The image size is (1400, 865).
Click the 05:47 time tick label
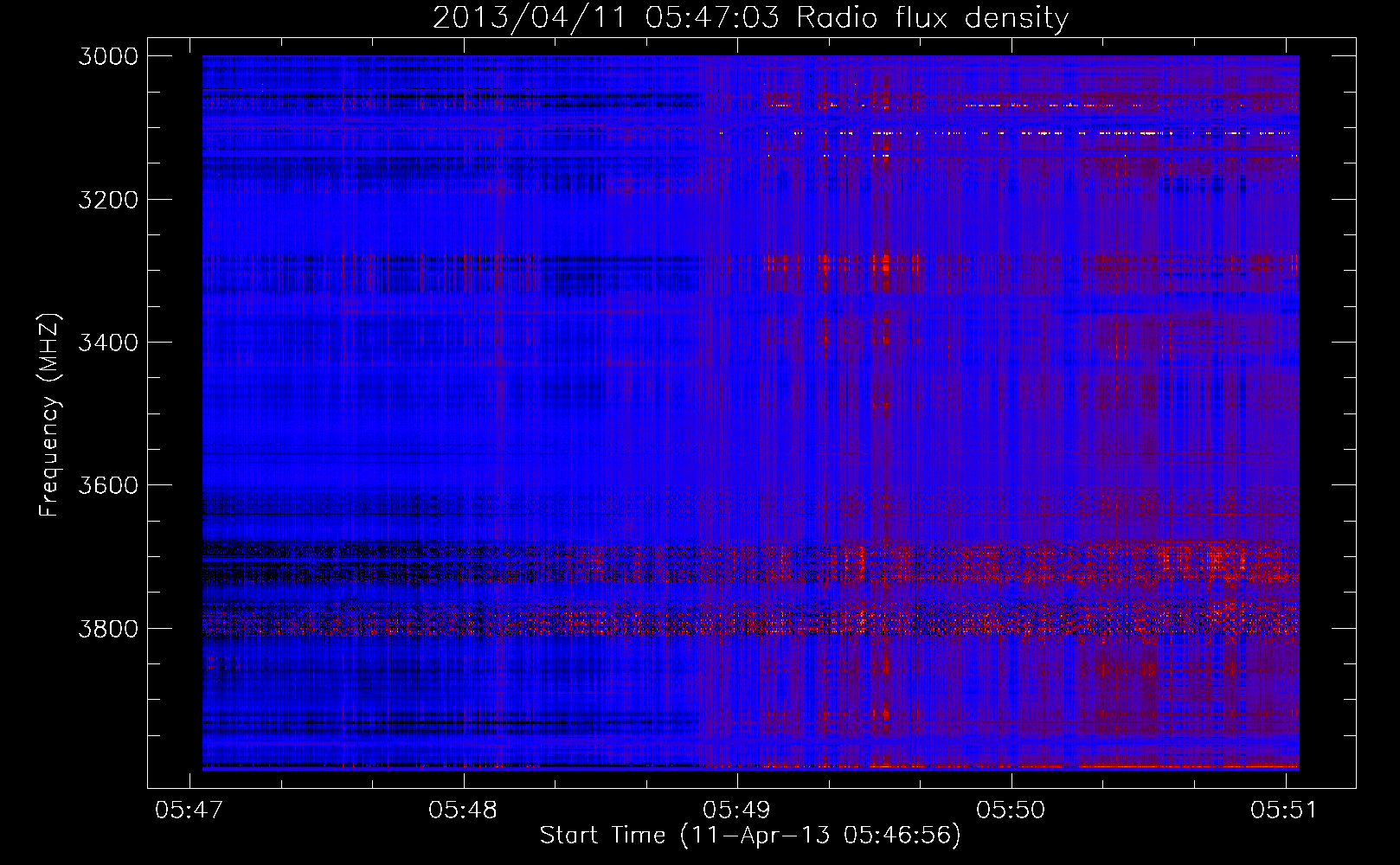pos(189,810)
